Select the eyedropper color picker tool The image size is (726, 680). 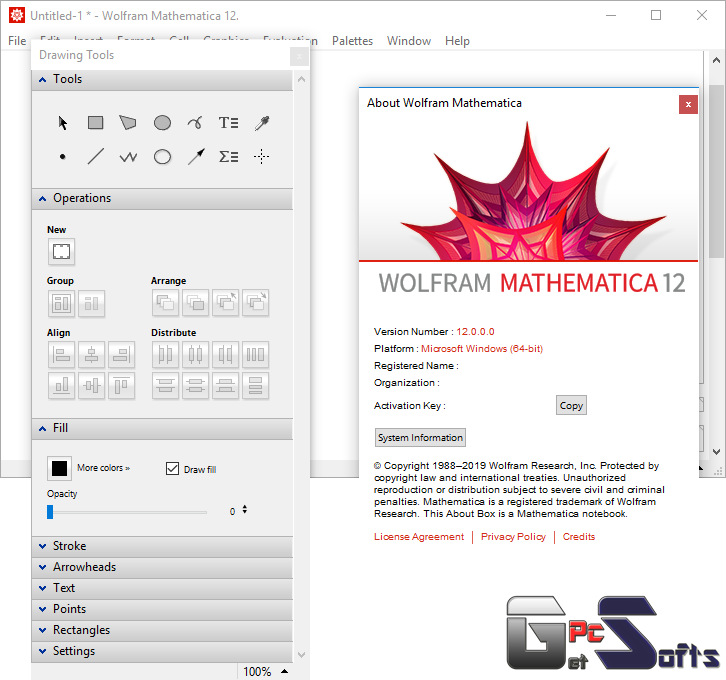(x=262, y=123)
